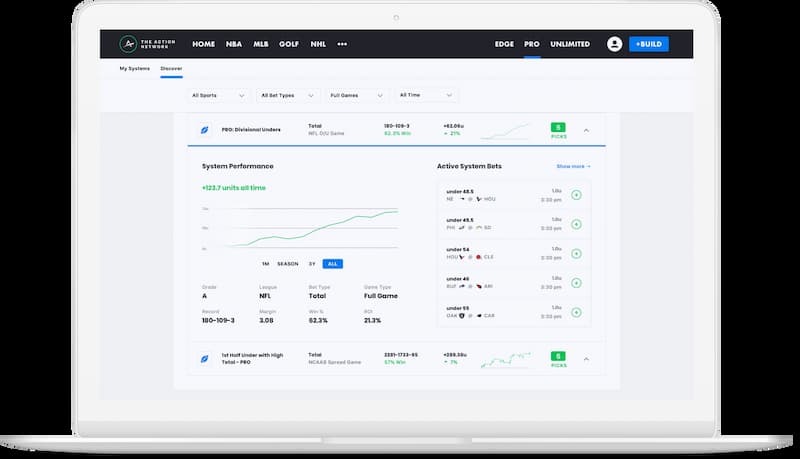
Task: Set chart range to ALL
Action: (333, 264)
